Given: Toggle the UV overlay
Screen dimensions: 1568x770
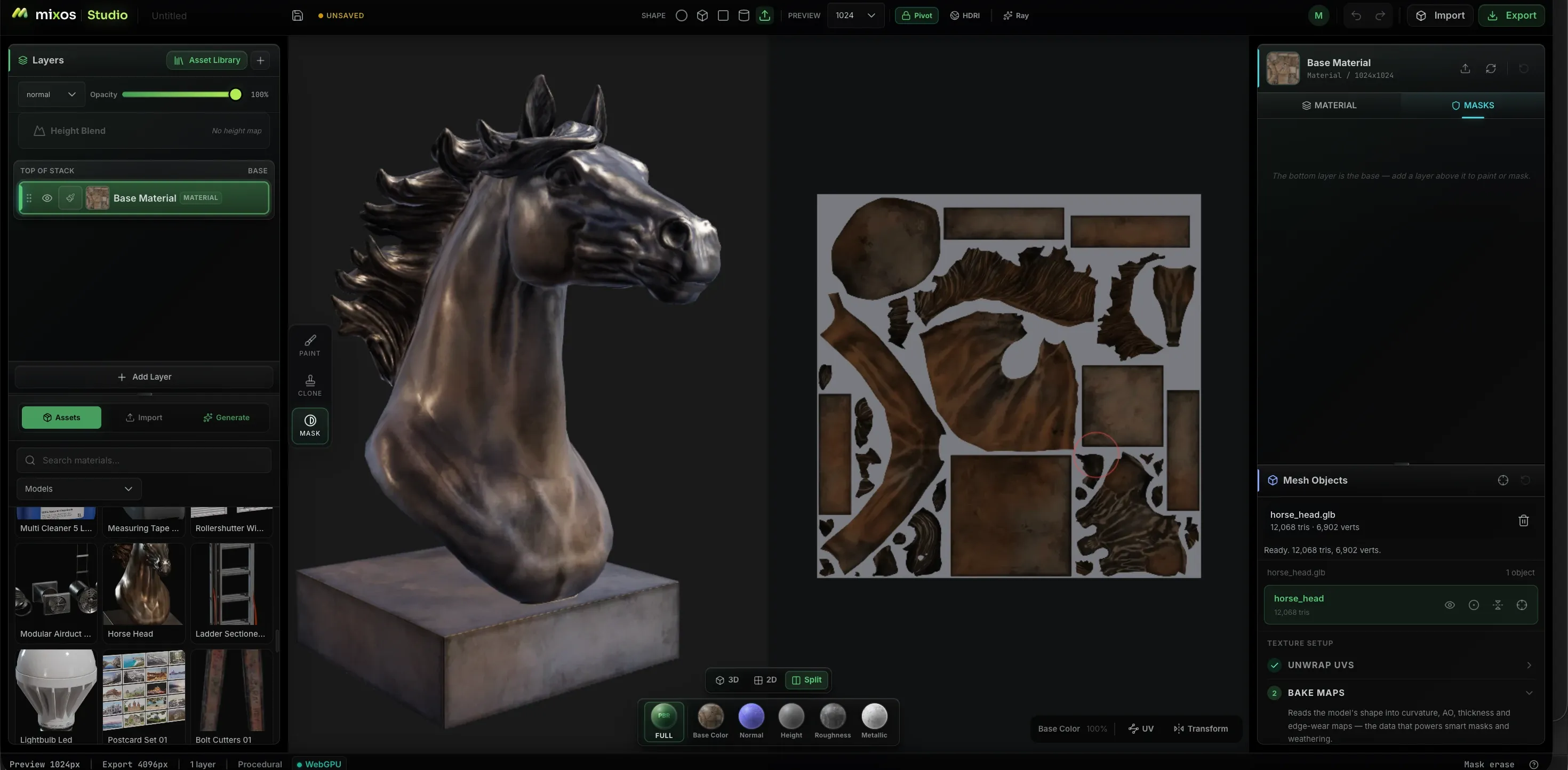Looking at the screenshot, I should coord(1141,728).
